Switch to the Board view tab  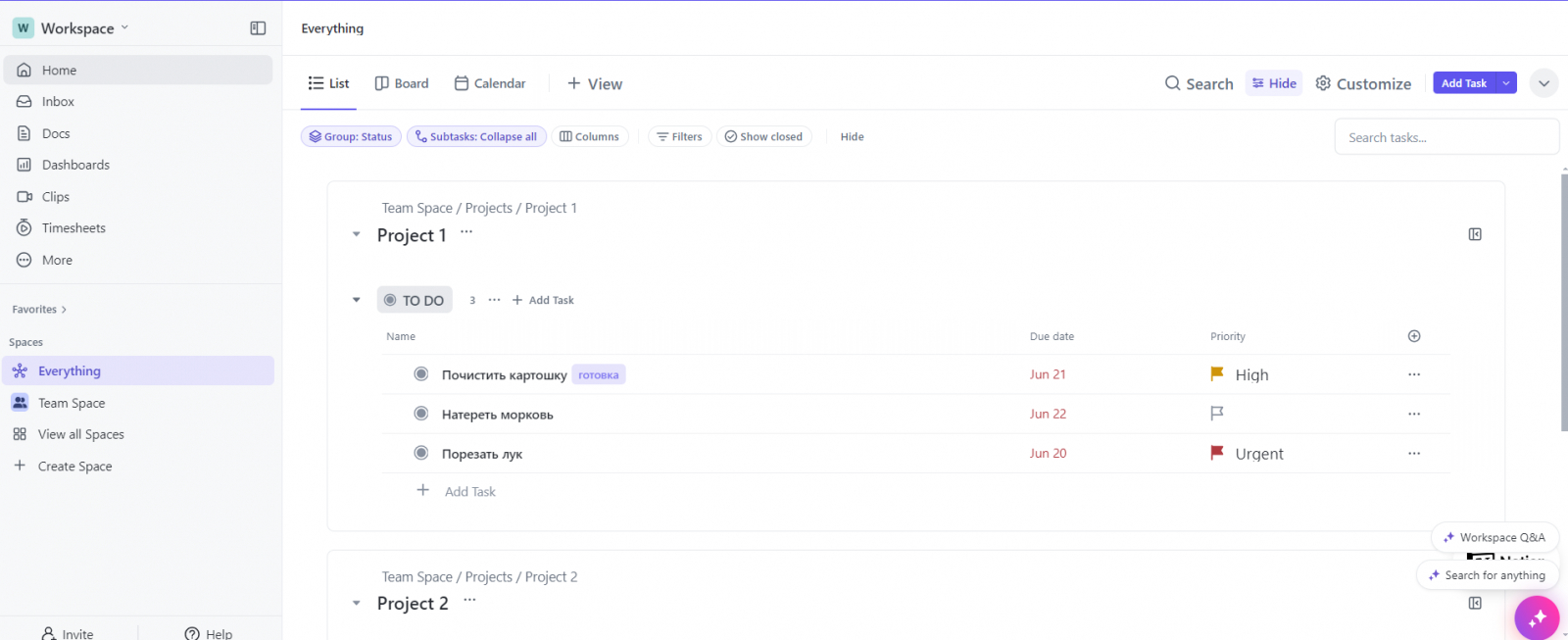pos(402,83)
